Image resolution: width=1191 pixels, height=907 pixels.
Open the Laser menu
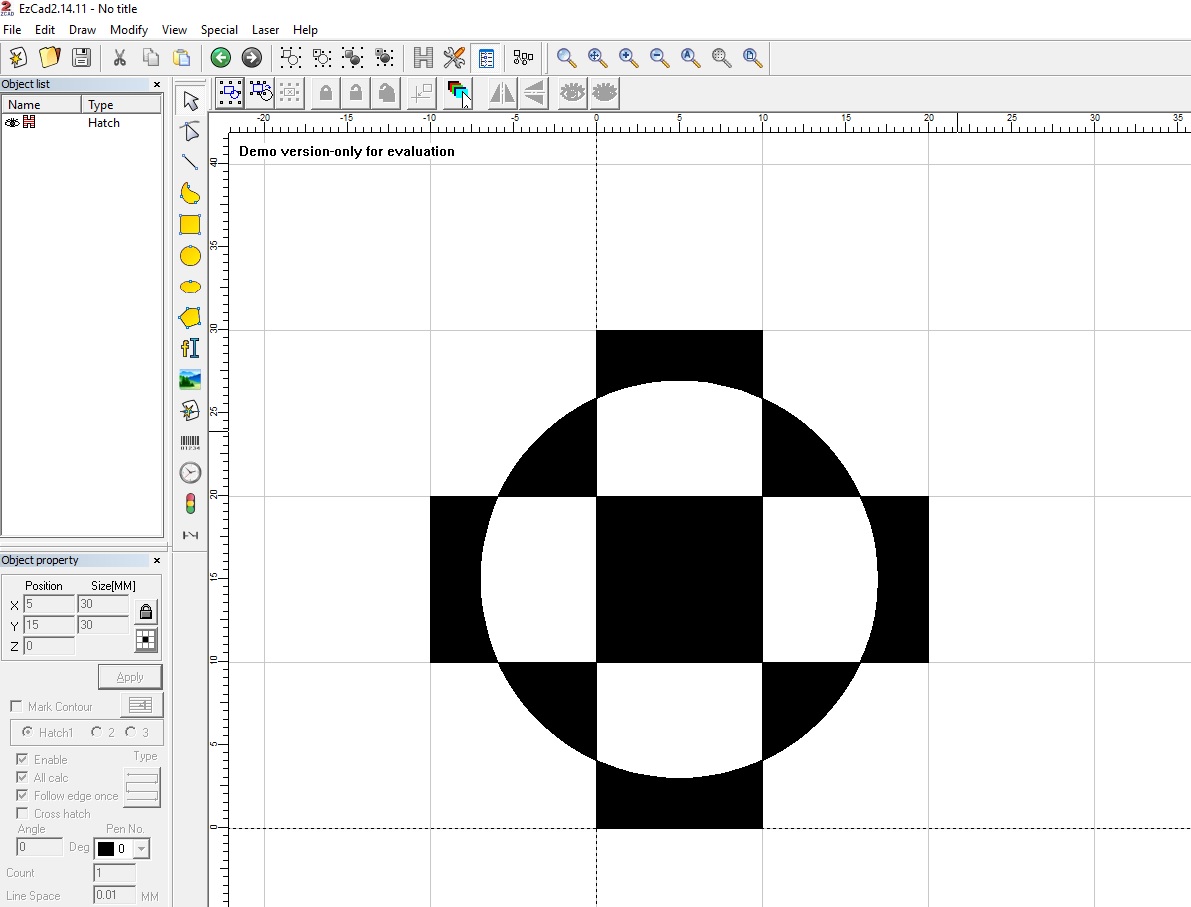coord(265,30)
